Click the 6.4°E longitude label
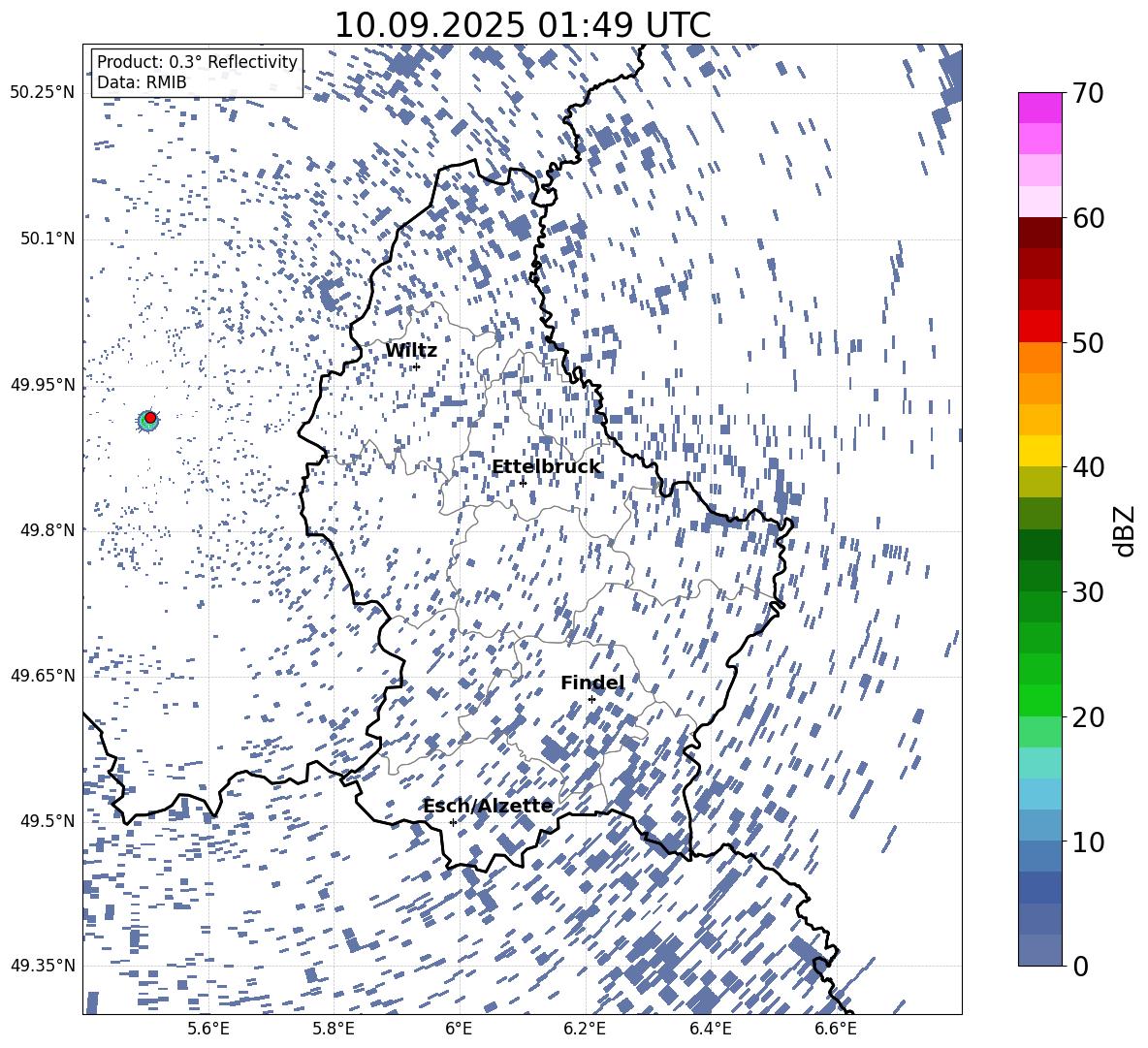The height and width of the screenshot is (1048, 1148). click(710, 1029)
